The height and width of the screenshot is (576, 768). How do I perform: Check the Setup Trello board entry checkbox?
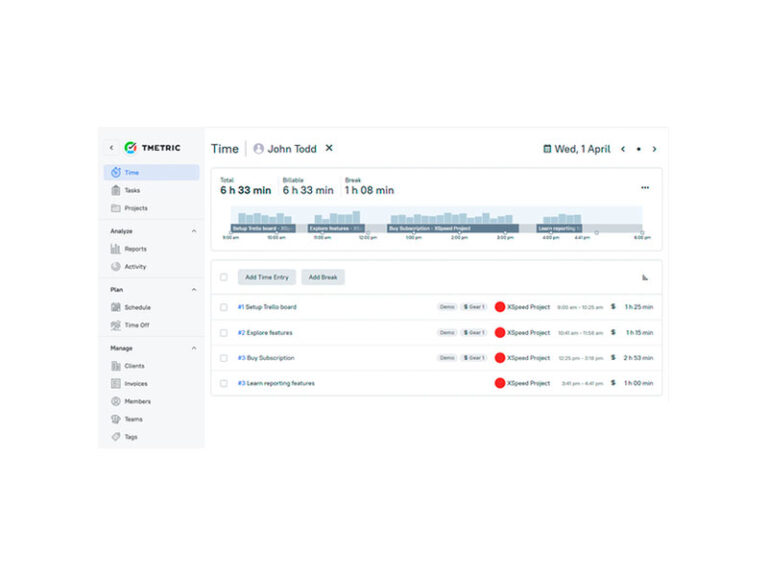point(224,307)
